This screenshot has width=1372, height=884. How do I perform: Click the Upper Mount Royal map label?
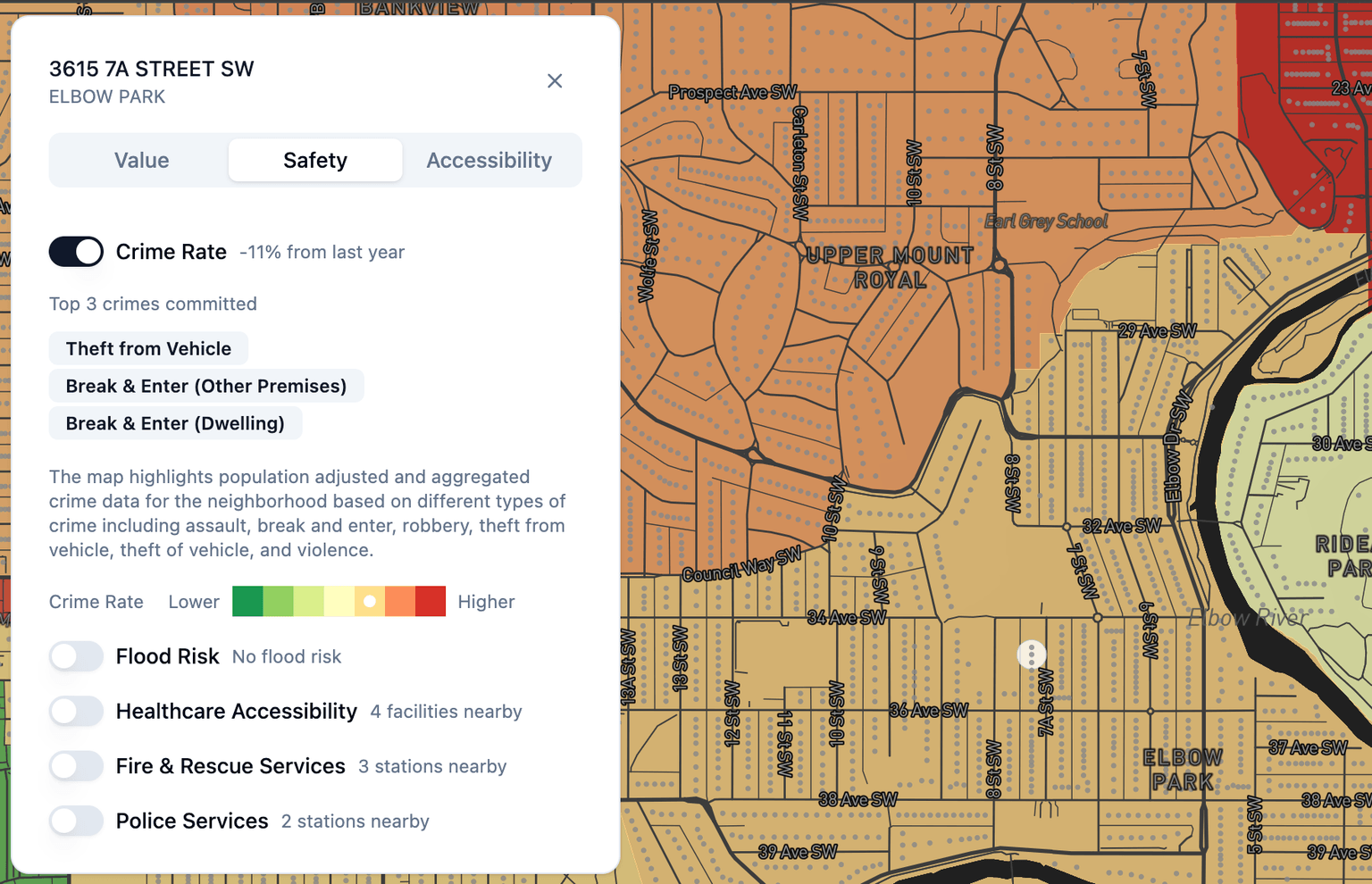click(x=890, y=267)
